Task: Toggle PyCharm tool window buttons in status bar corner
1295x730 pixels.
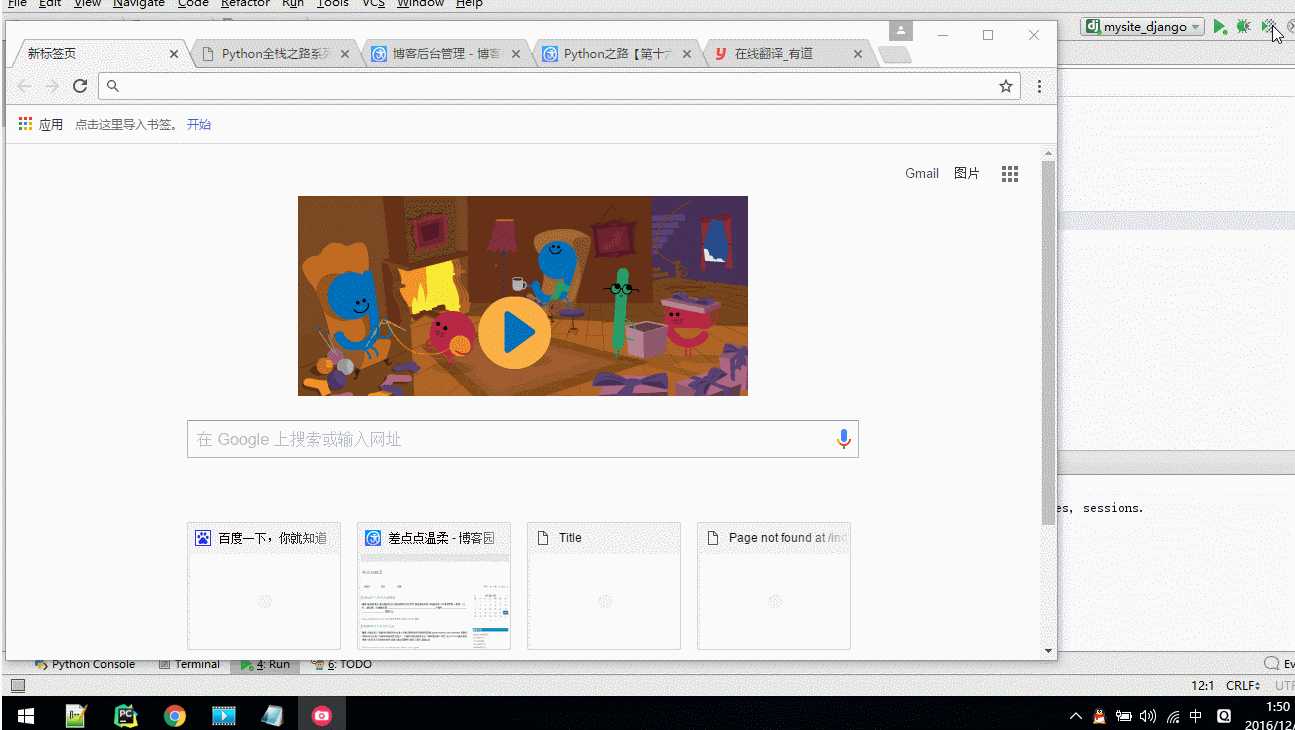Action: 17,686
